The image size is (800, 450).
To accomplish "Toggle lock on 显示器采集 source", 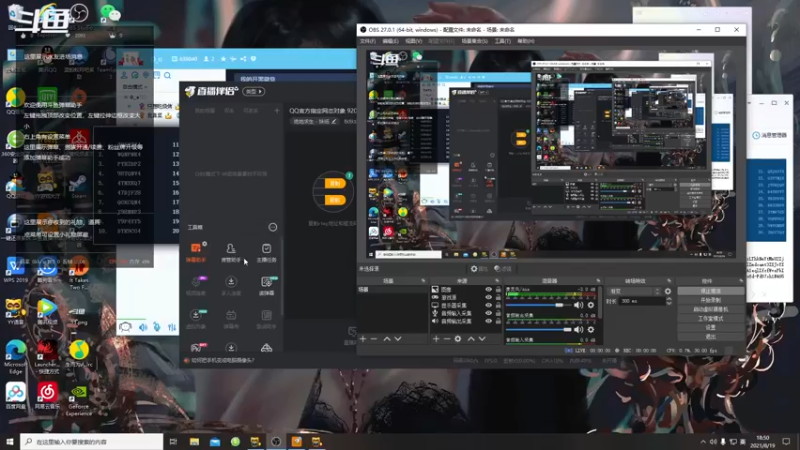I will pyautogui.click(x=498, y=305).
